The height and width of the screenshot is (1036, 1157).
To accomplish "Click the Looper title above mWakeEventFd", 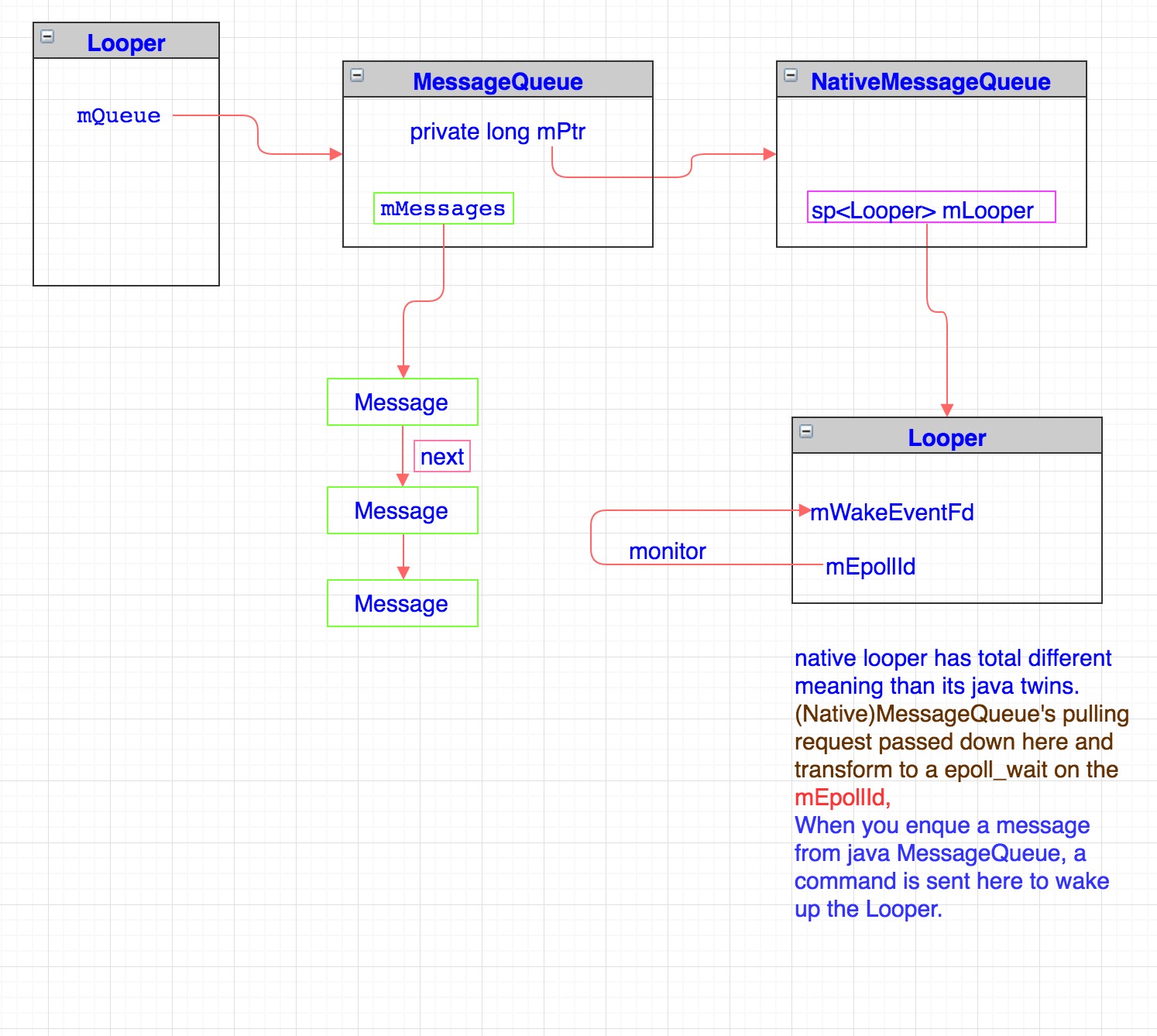I will click(946, 437).
